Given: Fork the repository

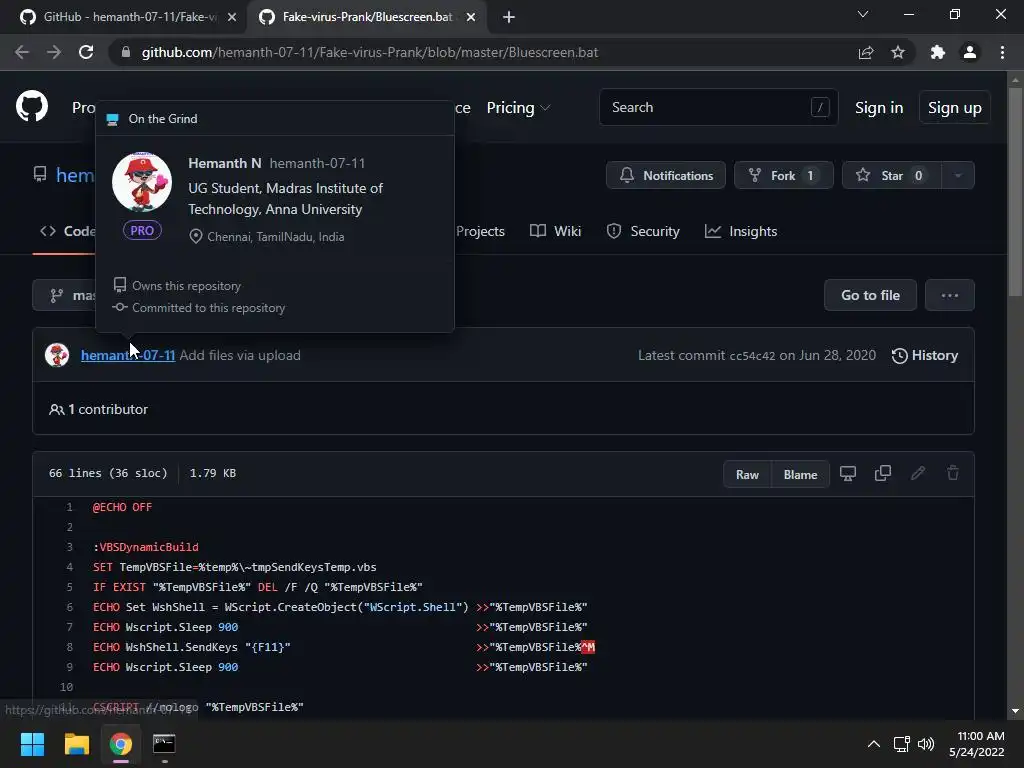Looking at the screenshot, I should click(x=784, y=175).
